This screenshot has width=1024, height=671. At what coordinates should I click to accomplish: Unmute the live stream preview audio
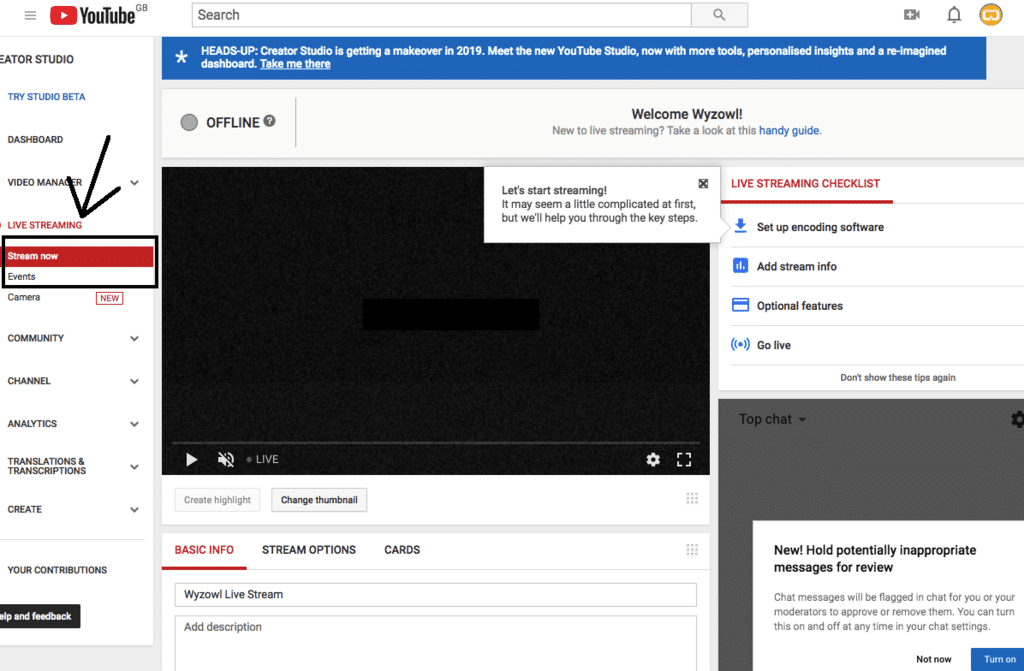[226, 459]
